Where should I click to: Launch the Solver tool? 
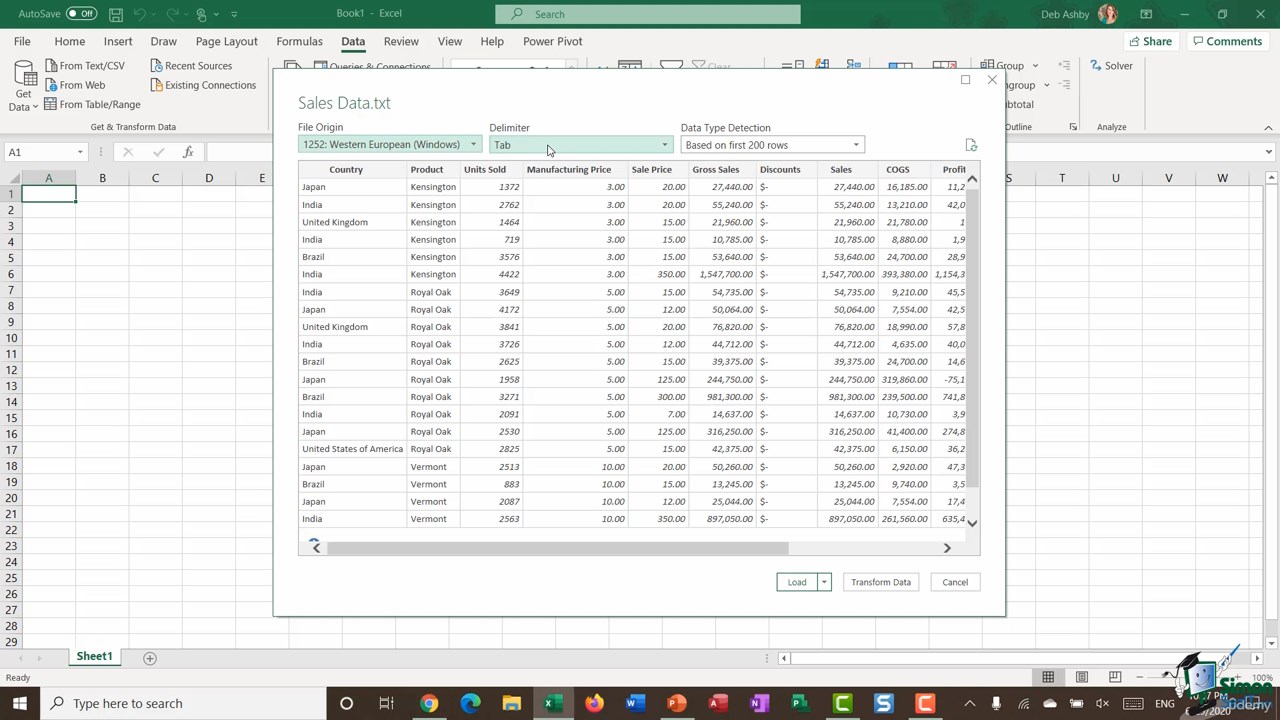[1110, 66]
